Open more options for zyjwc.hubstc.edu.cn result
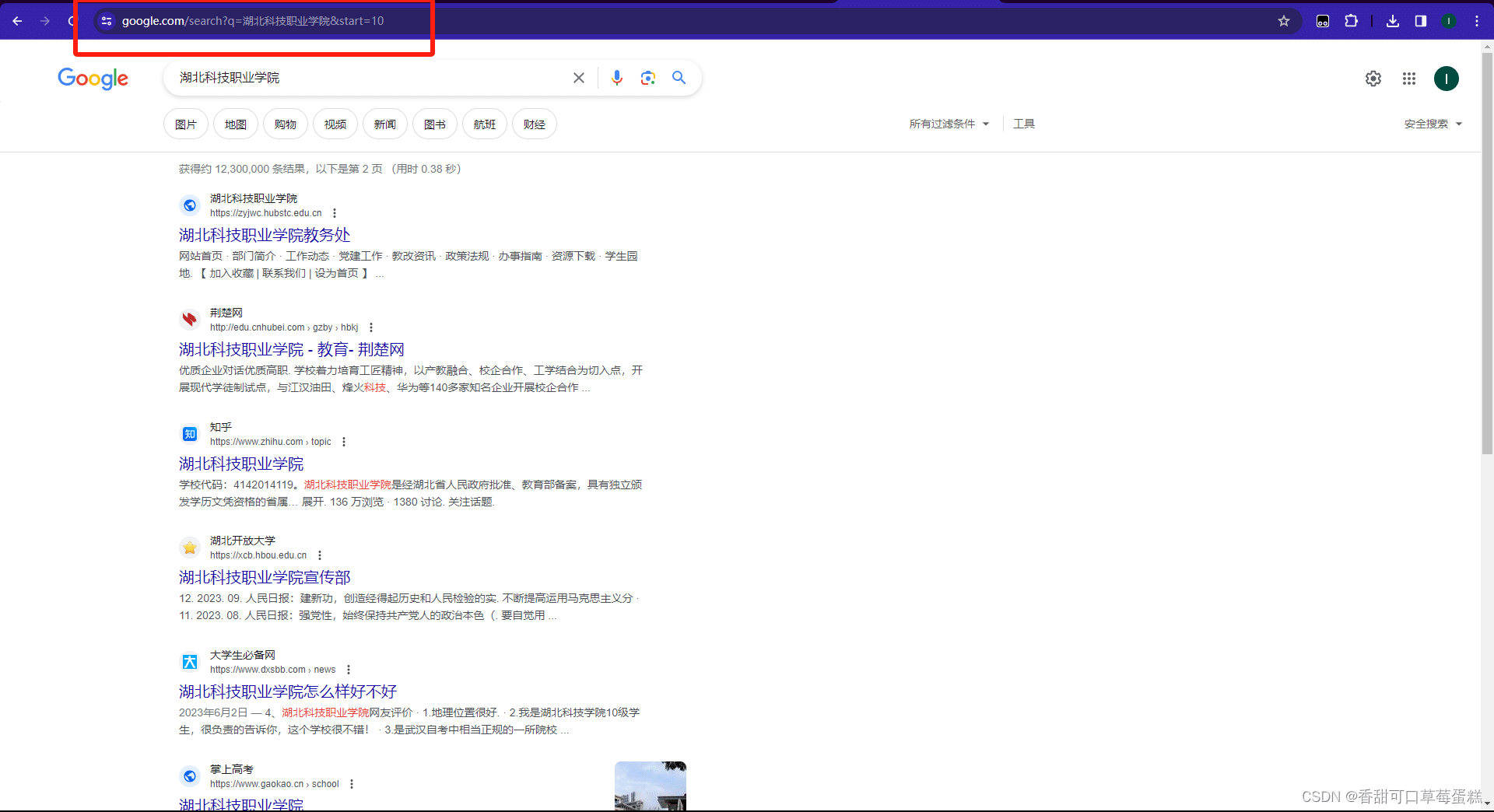The height and width of the screenshot is (812, 1494). point(335,213)
